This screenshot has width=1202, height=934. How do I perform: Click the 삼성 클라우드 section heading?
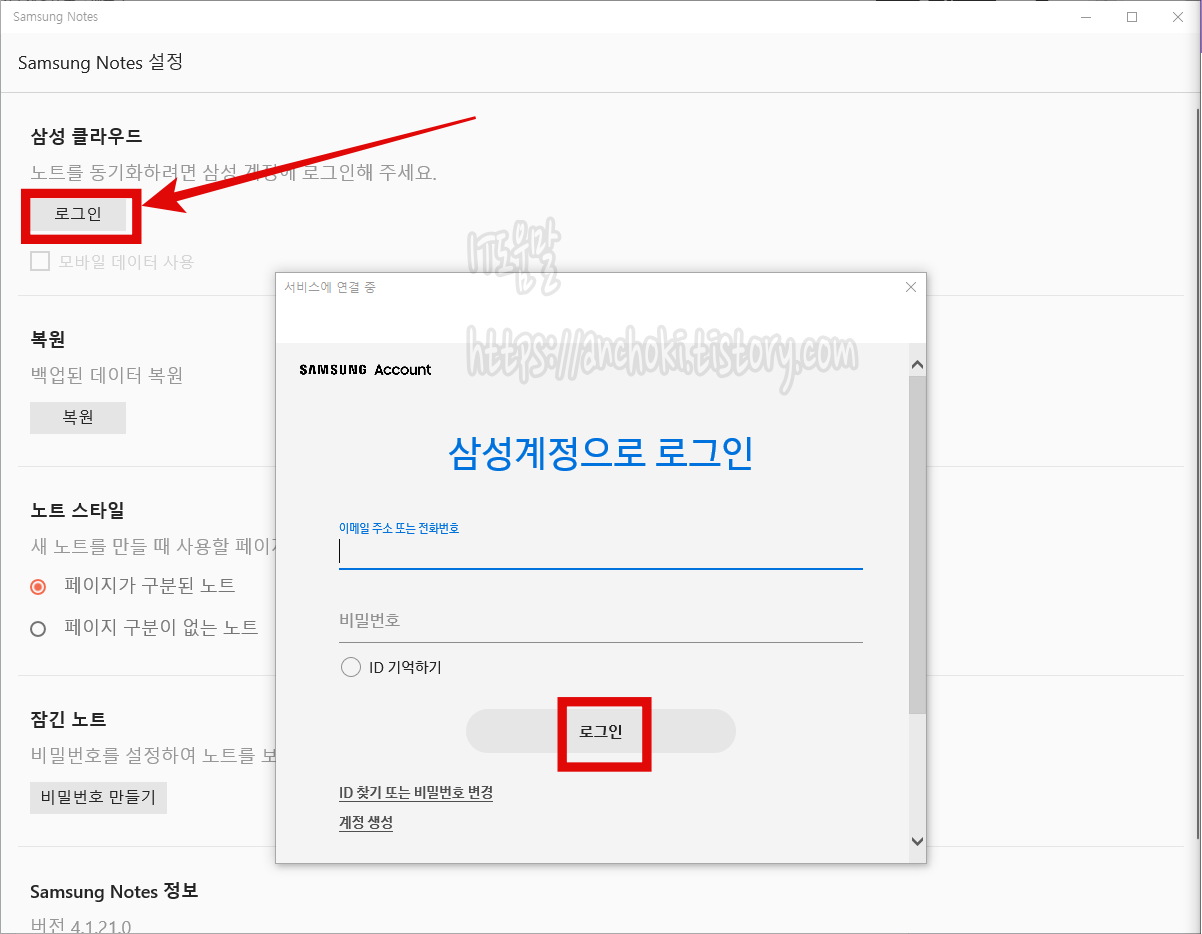point(86,136)
